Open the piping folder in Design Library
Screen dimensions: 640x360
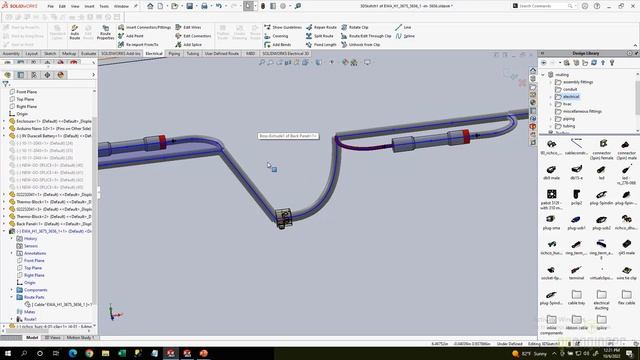click(x=565, y=119)
